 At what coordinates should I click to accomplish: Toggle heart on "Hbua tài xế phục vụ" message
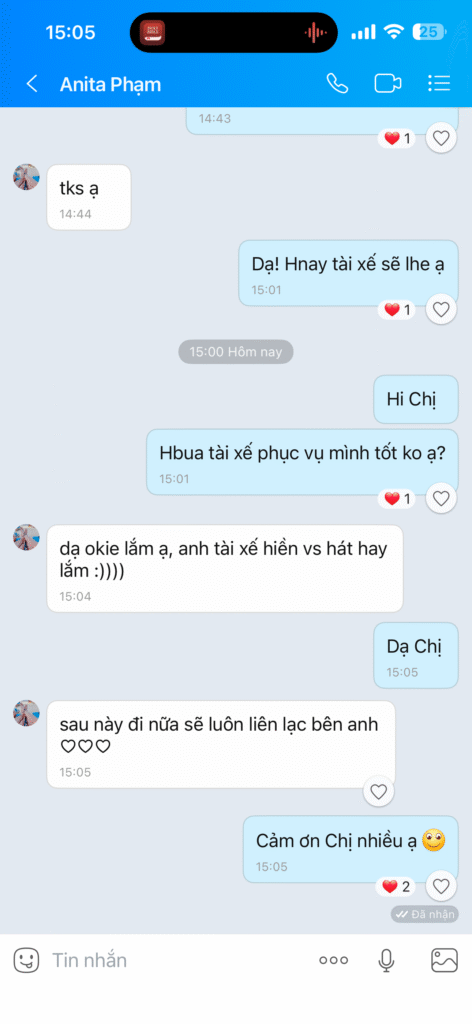[x=441, y=499]
